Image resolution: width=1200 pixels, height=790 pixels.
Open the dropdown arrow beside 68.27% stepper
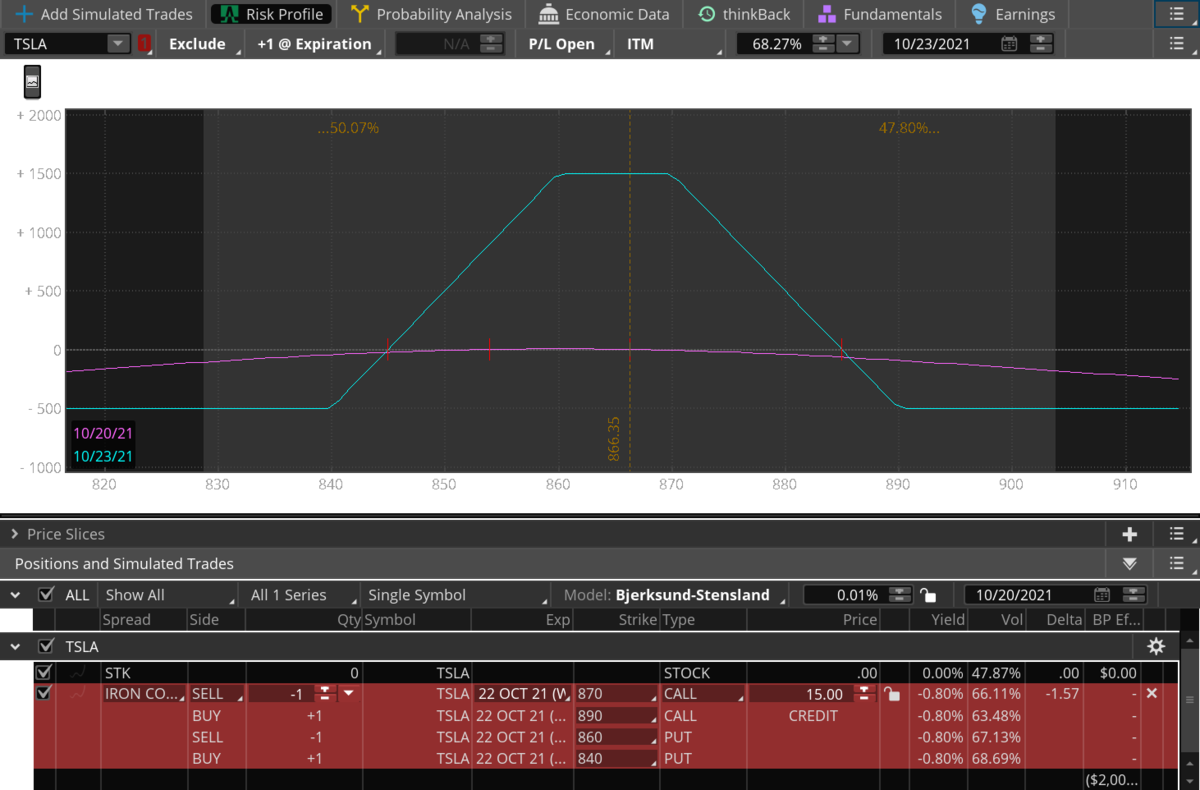click(848, 44)
